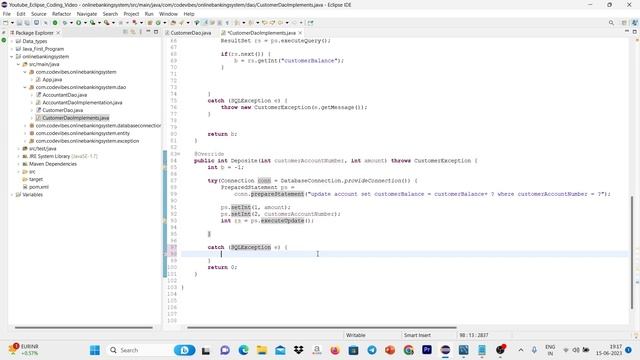Click the Open Perspective icon
The image size is (640, 360).
tap(624, 23)
